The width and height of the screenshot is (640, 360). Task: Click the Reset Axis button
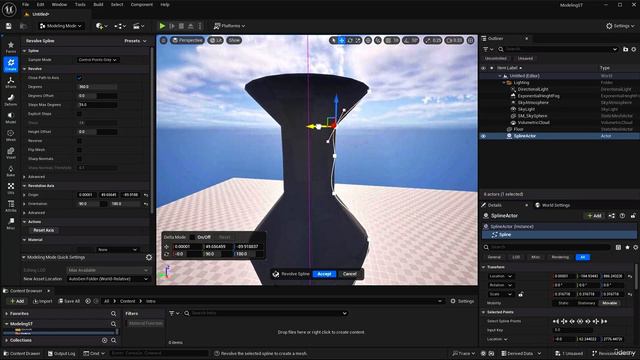coord(44,231)
